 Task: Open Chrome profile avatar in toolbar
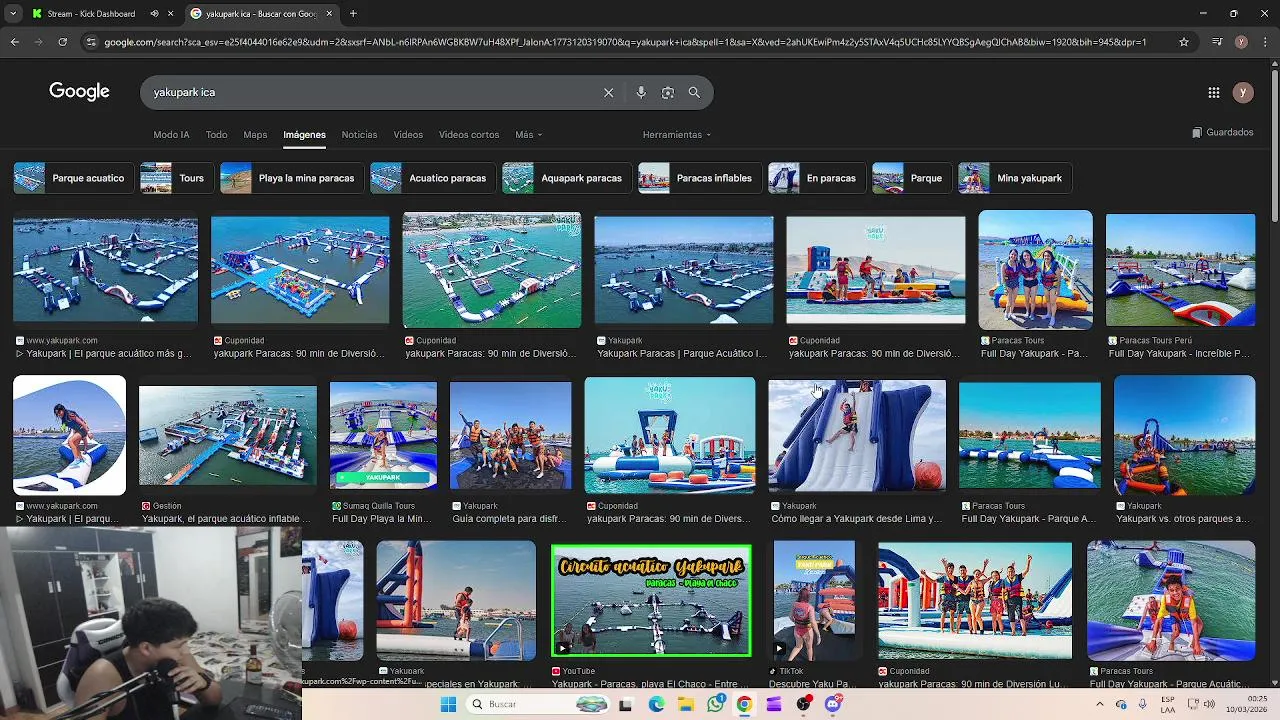point(1241,42)
